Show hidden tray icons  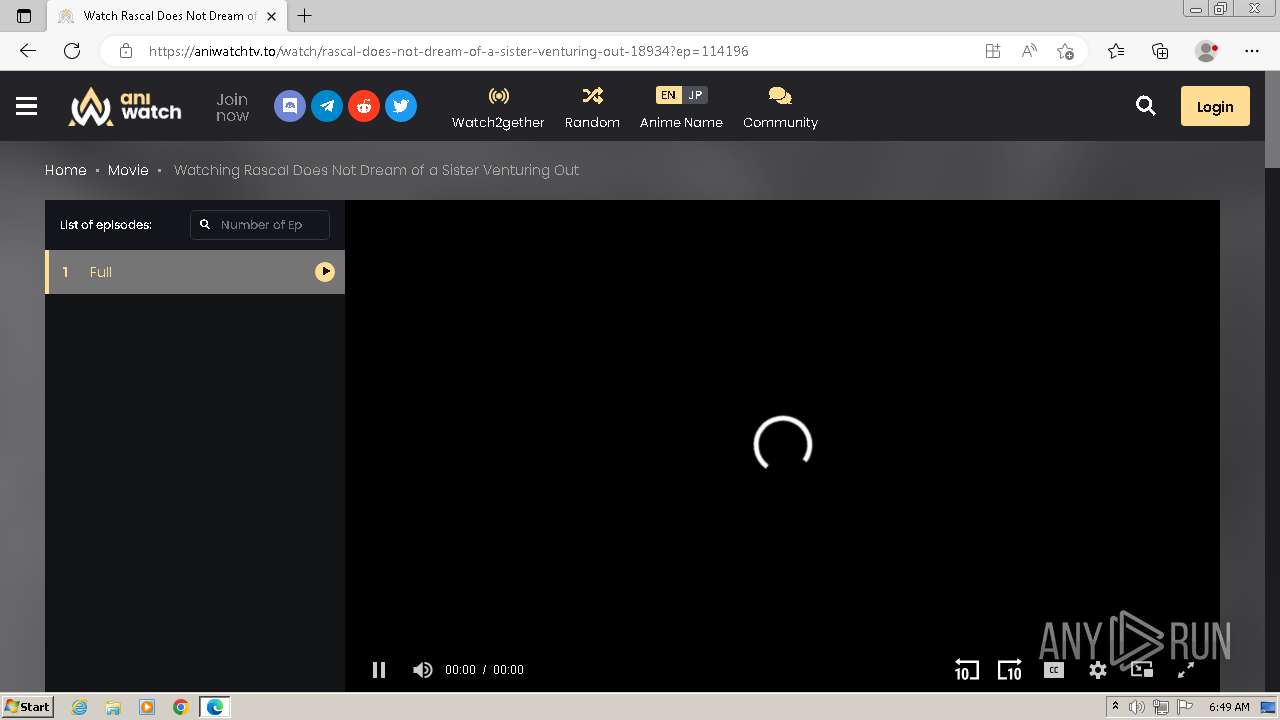(x=1115, y=707)
